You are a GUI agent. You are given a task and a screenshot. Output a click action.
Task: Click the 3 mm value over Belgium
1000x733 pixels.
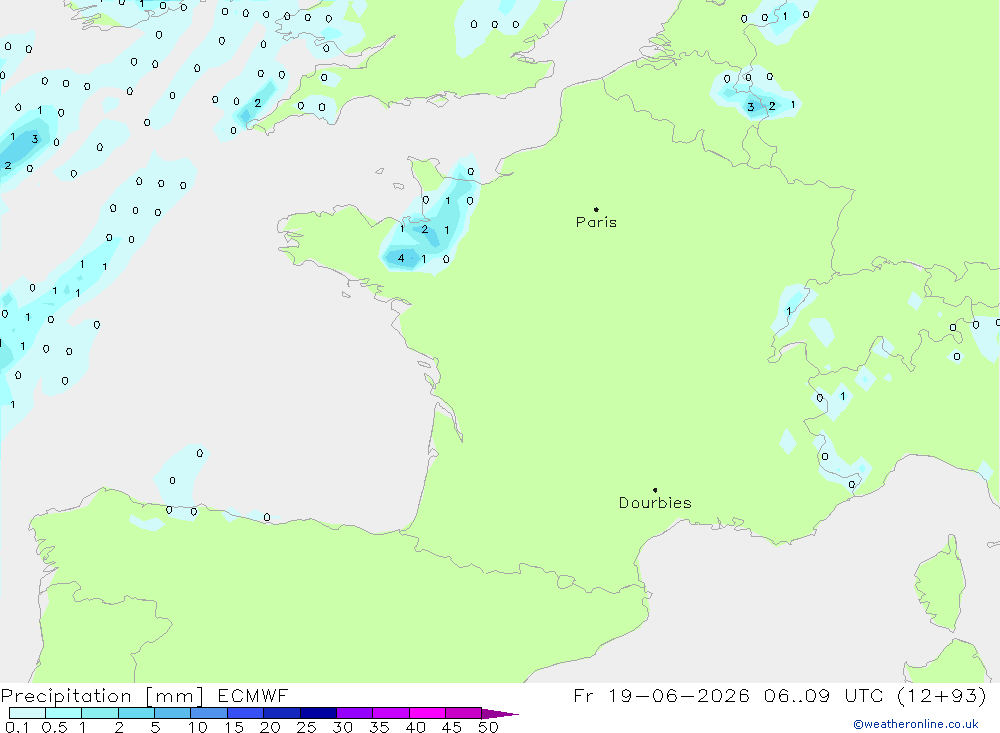751,107
